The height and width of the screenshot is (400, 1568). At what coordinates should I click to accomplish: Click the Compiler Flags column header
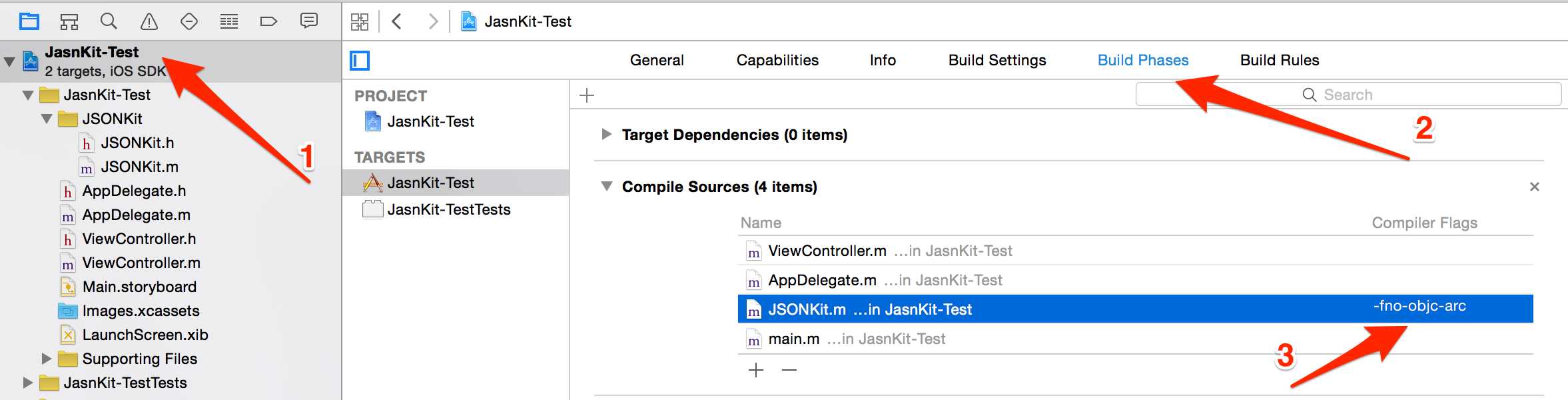1424,223
